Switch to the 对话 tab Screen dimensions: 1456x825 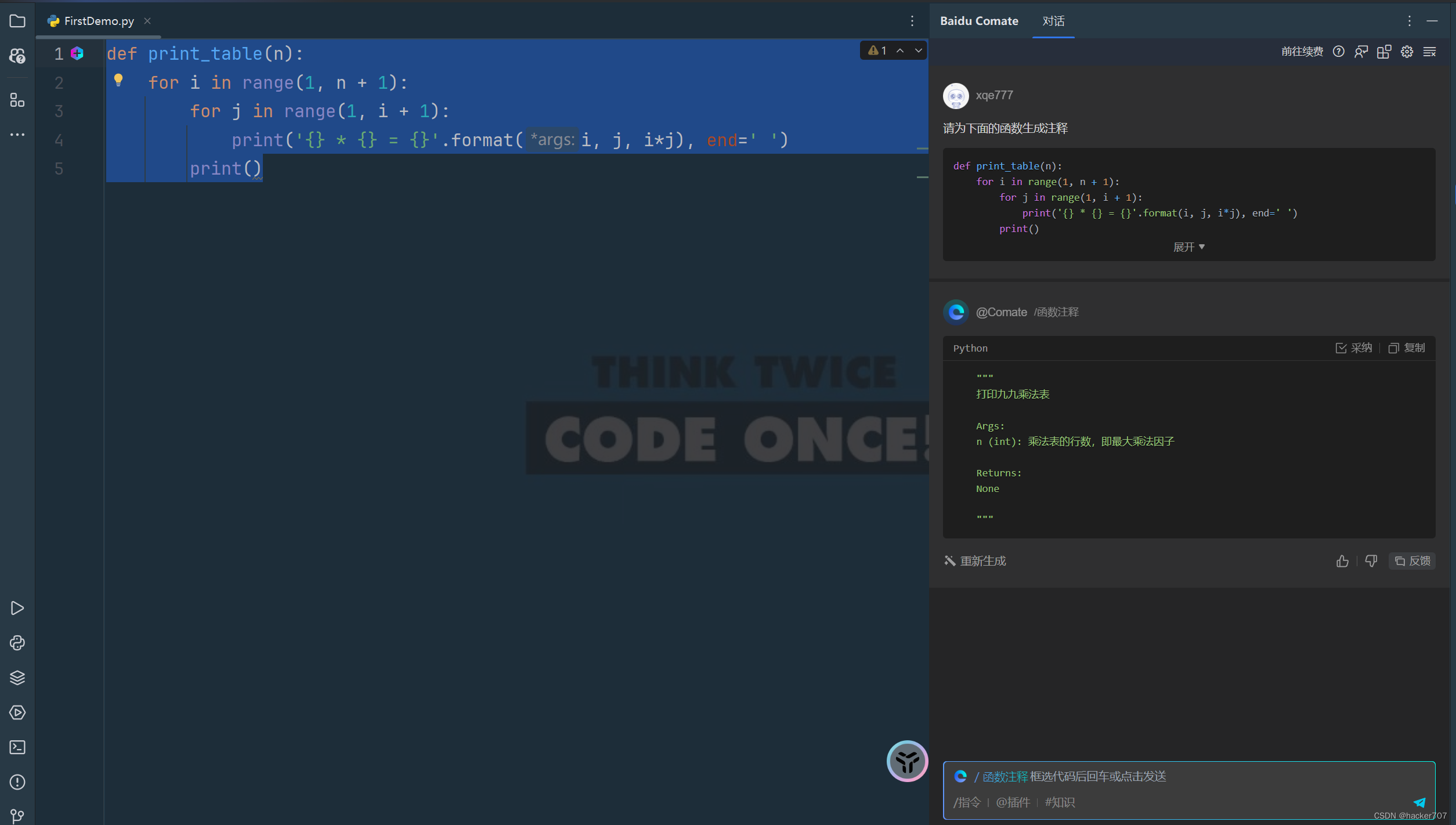1053,21
